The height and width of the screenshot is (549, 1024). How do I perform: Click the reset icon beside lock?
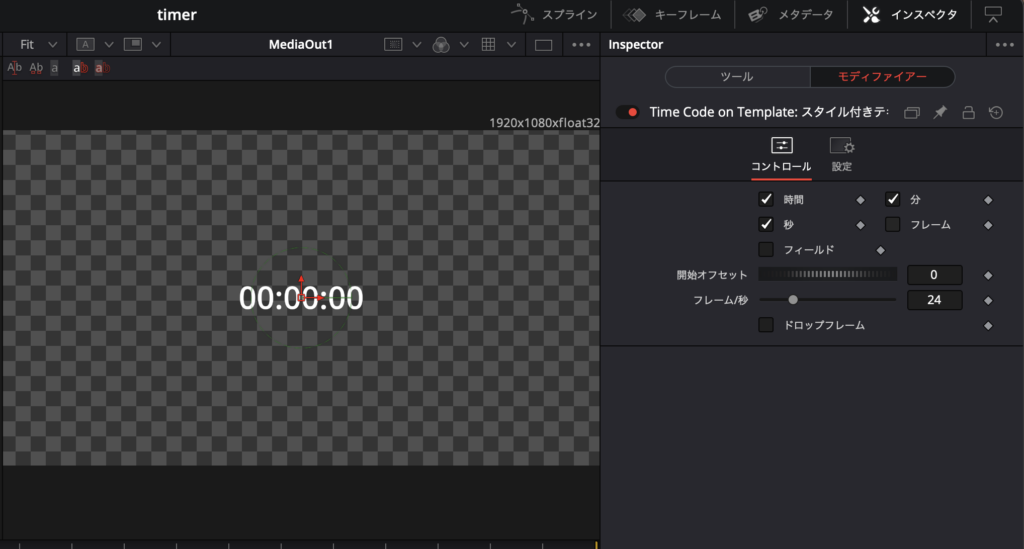[996, 113]
